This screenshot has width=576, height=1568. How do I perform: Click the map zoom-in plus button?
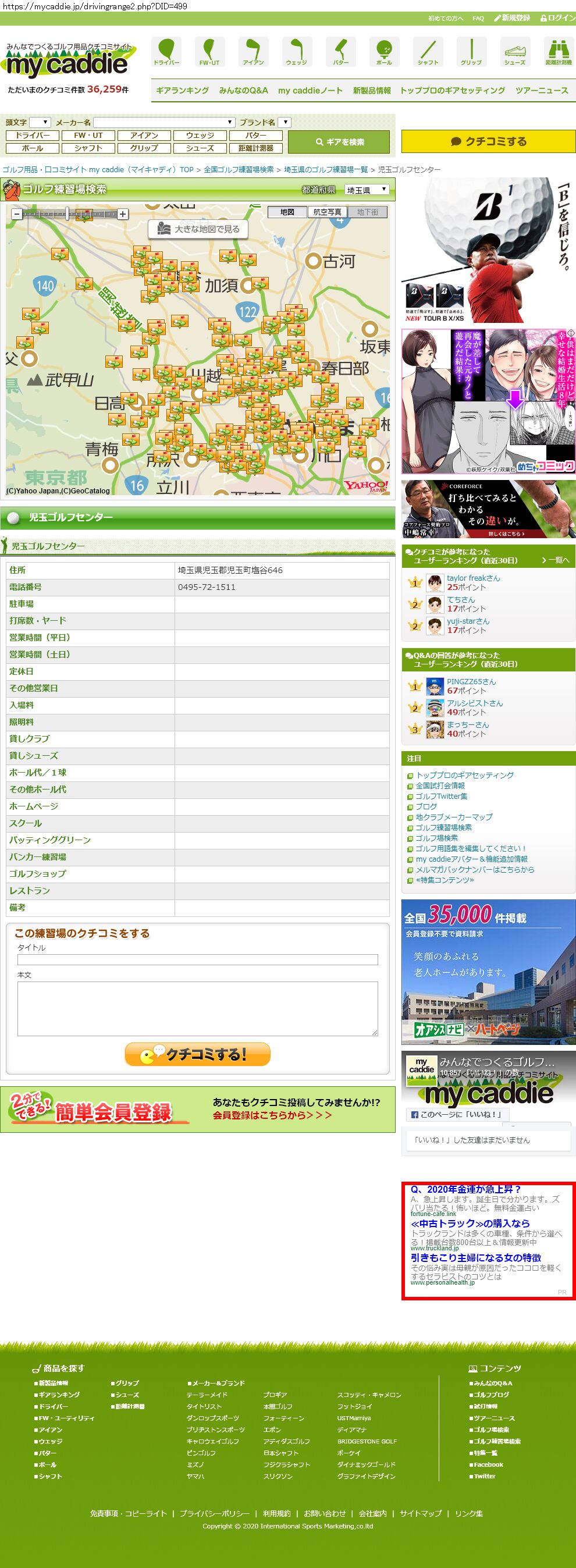[x=123, y=214]
